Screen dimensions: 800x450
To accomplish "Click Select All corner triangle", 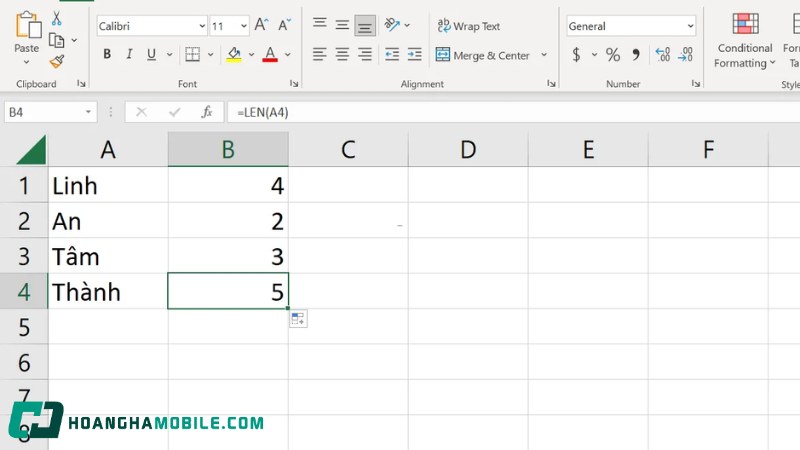I will (x=32, y=150).
